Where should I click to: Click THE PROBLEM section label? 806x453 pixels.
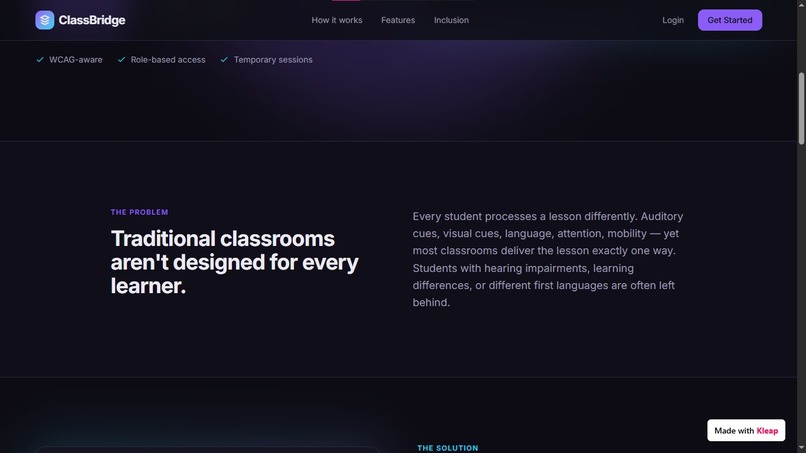pyautogui.click(x=139, y=212)
